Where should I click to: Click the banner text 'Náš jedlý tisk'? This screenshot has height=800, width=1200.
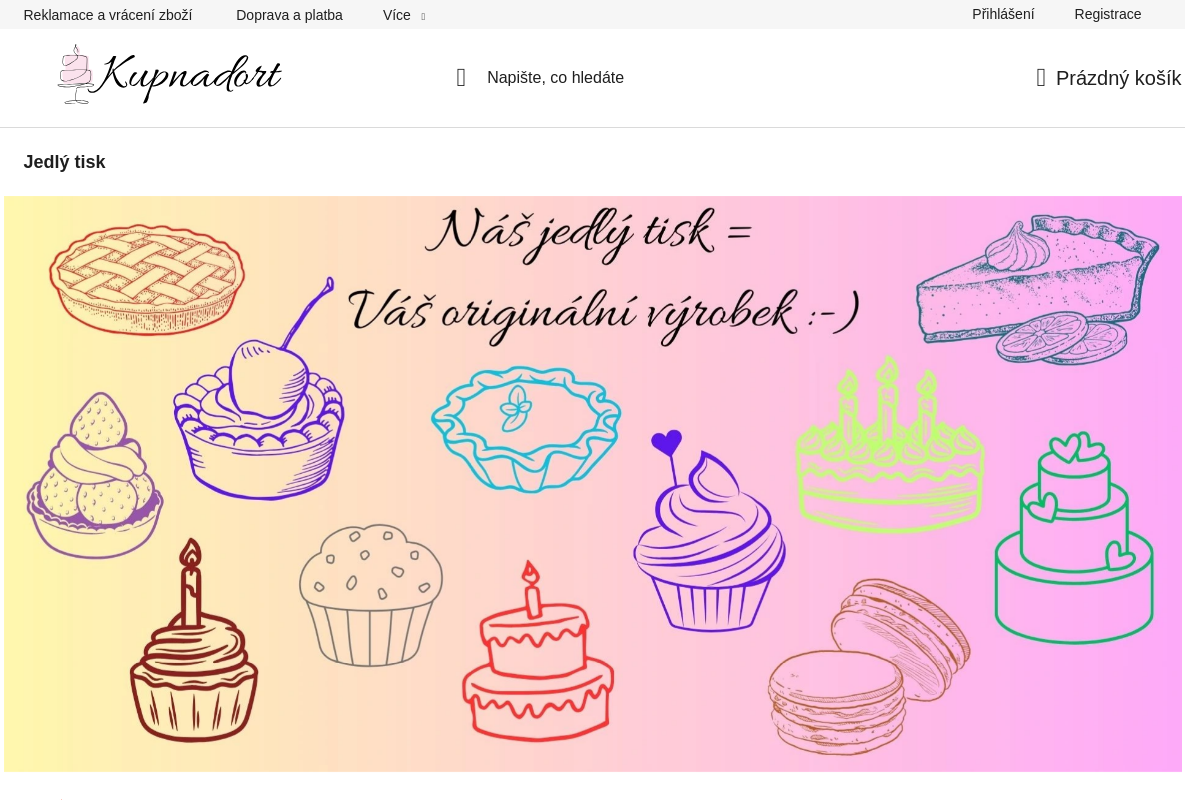pyautogui.click(x=588, y=233)
